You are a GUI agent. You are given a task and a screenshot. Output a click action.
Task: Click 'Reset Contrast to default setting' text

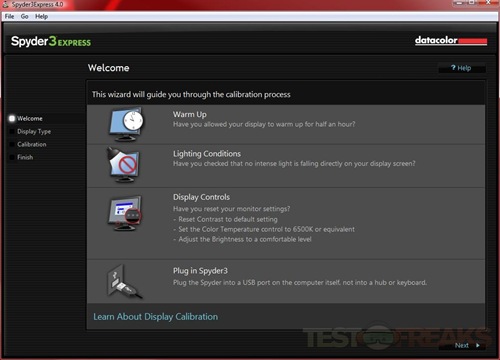point(228,219)
